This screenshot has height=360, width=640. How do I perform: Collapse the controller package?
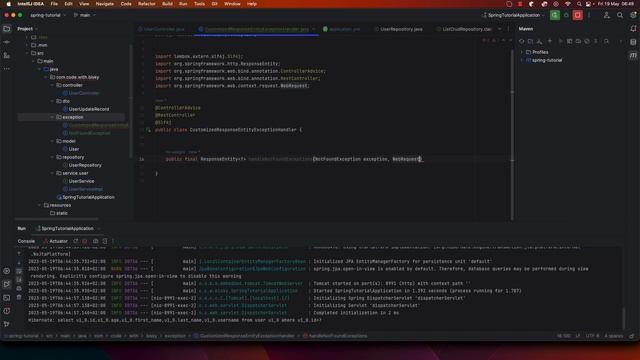tap(52, 85)
